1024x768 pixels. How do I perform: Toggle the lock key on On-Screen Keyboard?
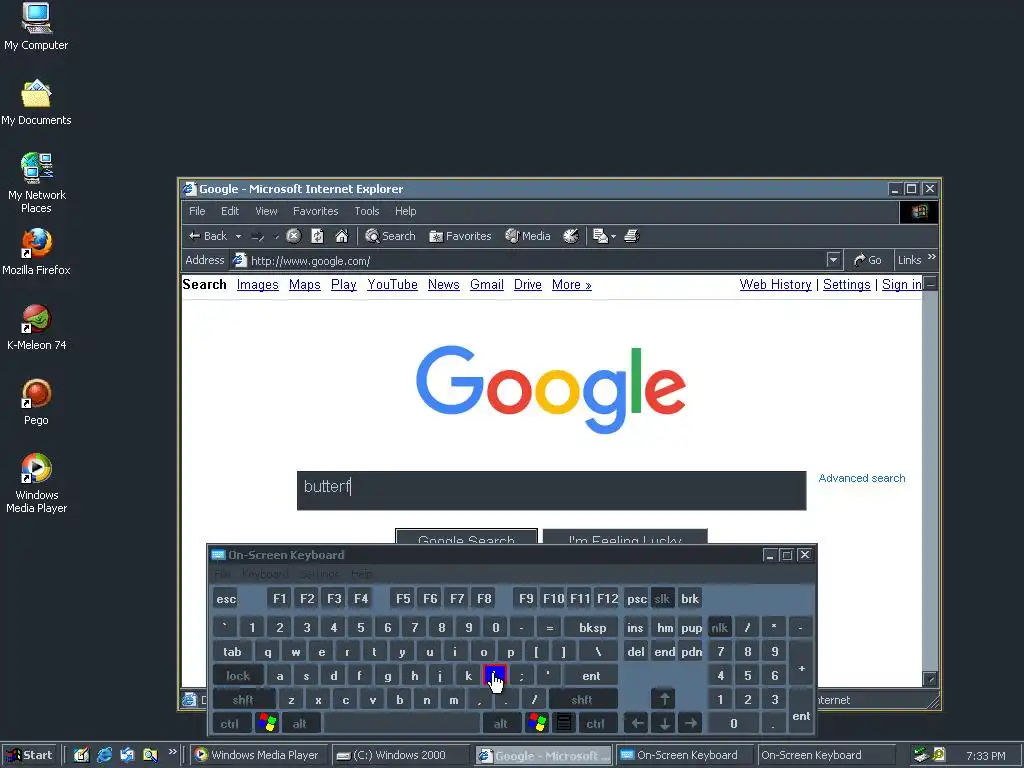tap(238, 676)
